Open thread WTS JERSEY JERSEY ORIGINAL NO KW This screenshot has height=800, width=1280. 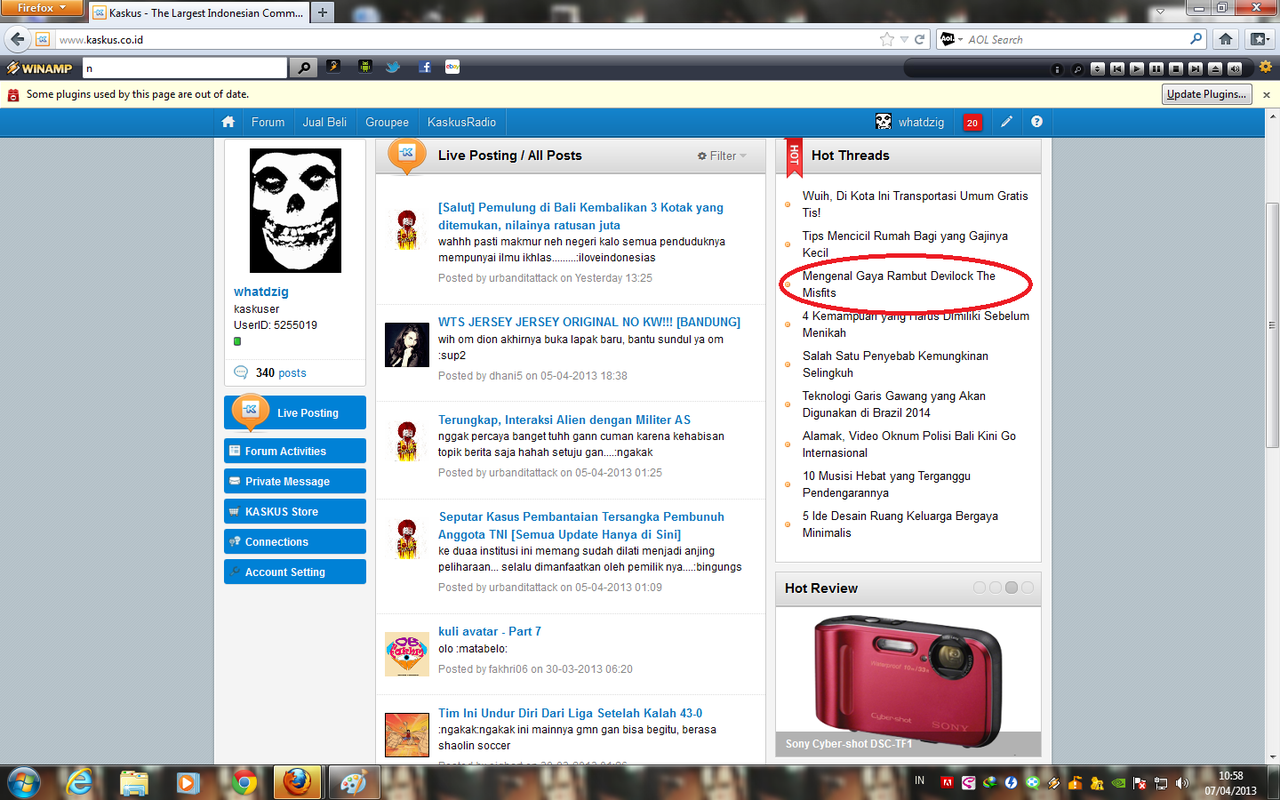(589, 322)
